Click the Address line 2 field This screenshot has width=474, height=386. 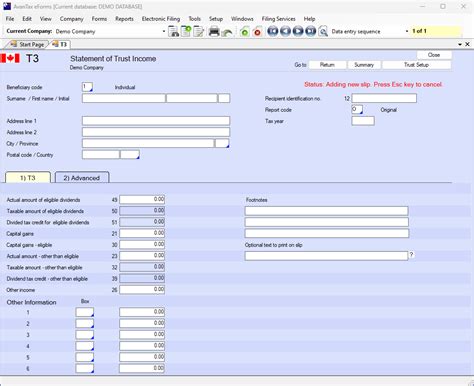tap(156, 132)
